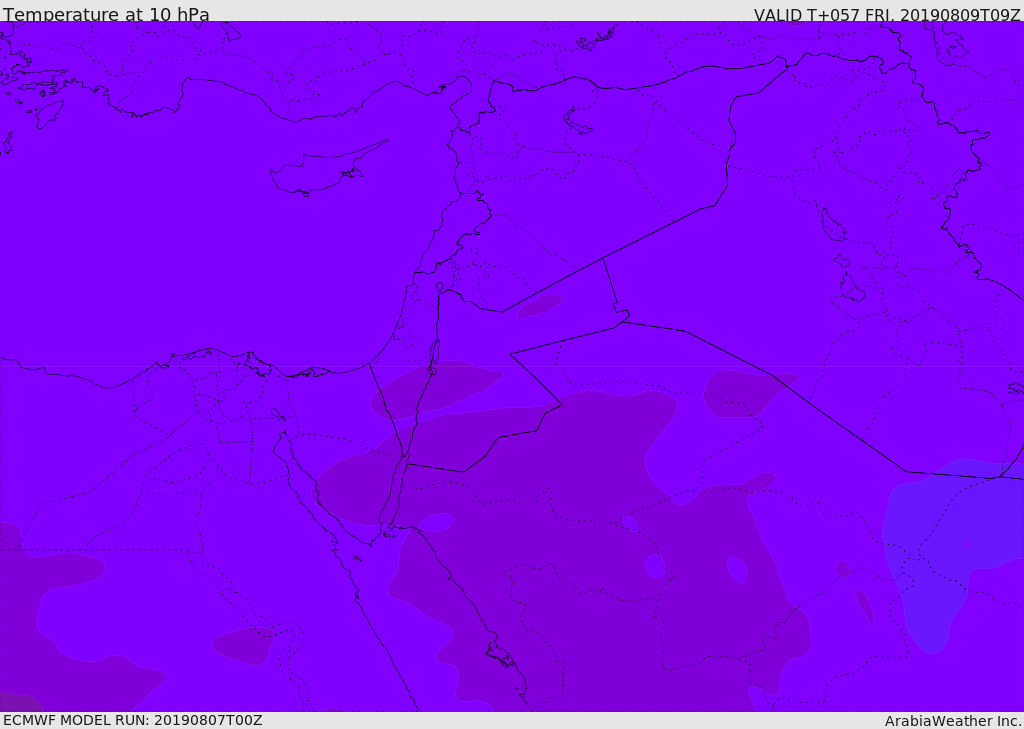Click the 'ECMWF MODEL RUN: 20190807T00Z' text

(133, 720)
